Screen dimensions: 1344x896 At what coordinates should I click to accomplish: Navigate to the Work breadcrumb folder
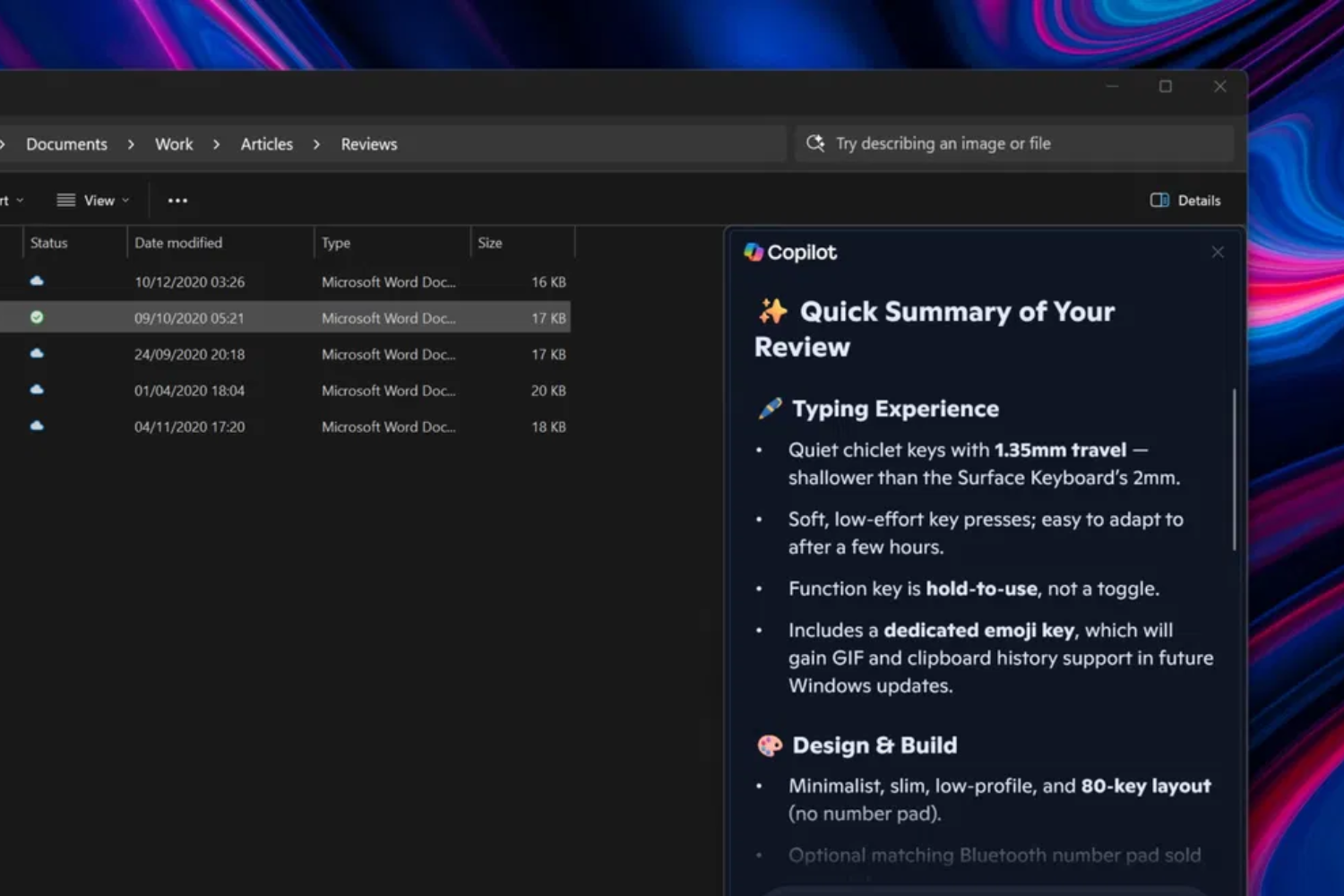174,144
